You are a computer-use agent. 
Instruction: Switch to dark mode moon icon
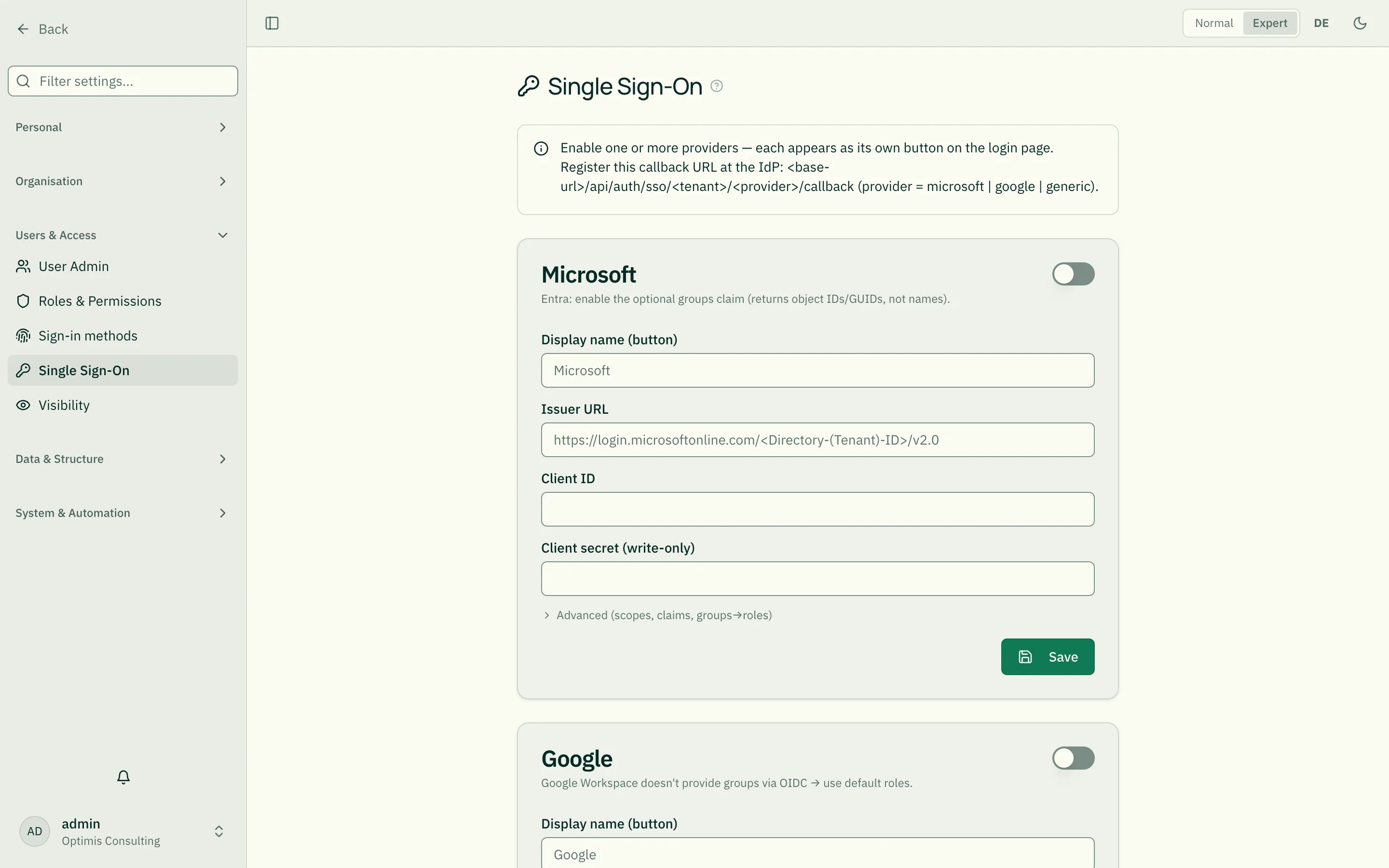tap(1360, 23)
